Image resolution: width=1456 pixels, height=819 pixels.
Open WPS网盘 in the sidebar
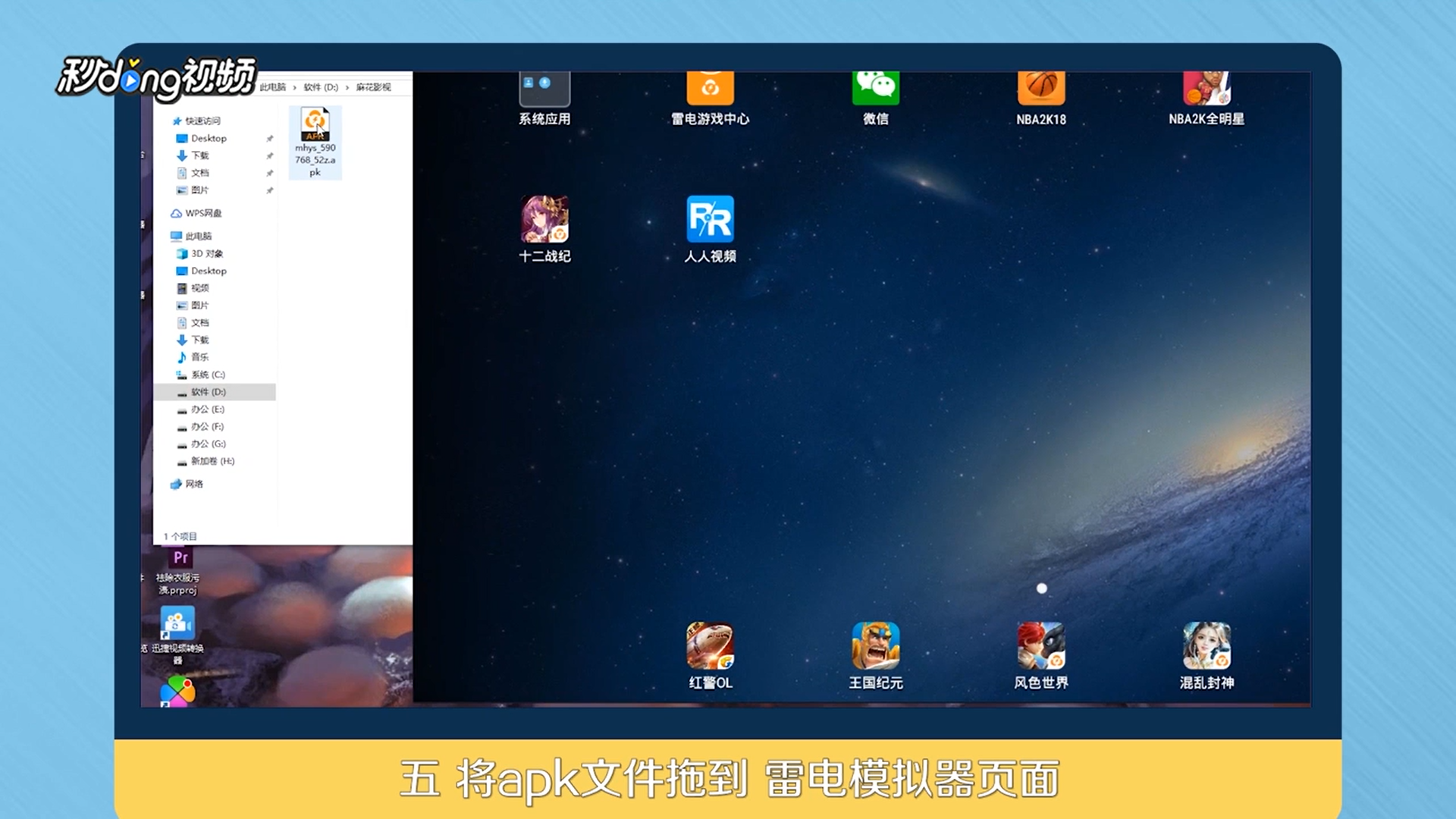click(x=202, y=213)
